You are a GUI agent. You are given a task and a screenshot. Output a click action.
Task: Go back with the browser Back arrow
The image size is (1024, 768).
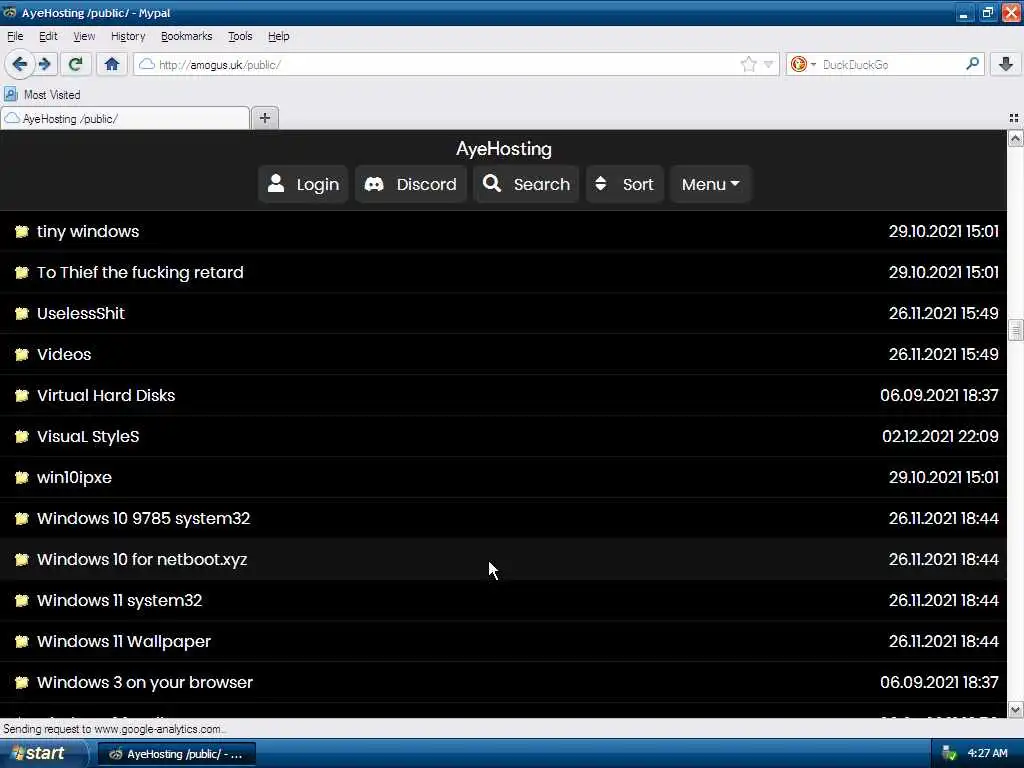19,64
